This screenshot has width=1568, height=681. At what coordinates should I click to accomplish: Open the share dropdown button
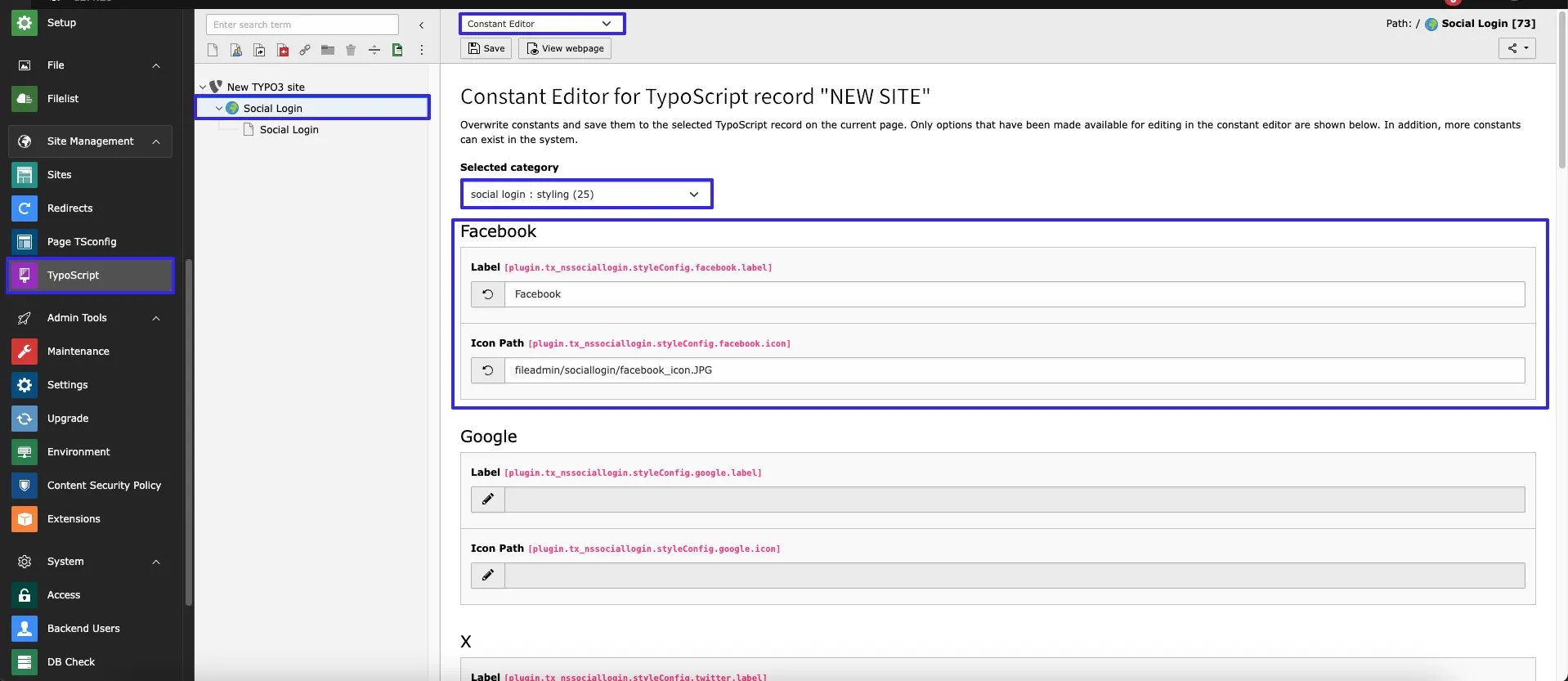coord(1517,48)
